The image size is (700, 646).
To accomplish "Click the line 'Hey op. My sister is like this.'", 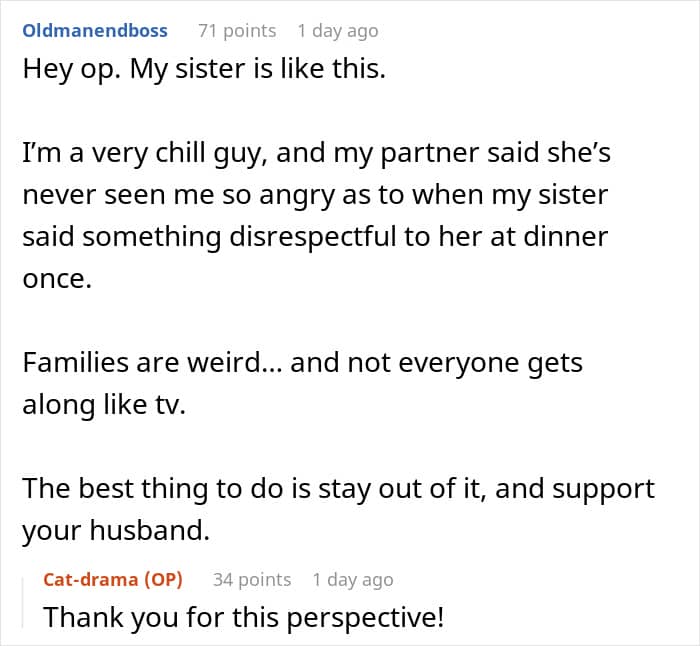I will tap(204, 70).
